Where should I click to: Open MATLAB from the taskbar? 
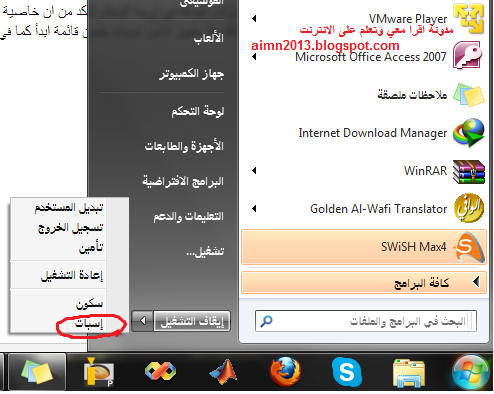pos(223,372)
